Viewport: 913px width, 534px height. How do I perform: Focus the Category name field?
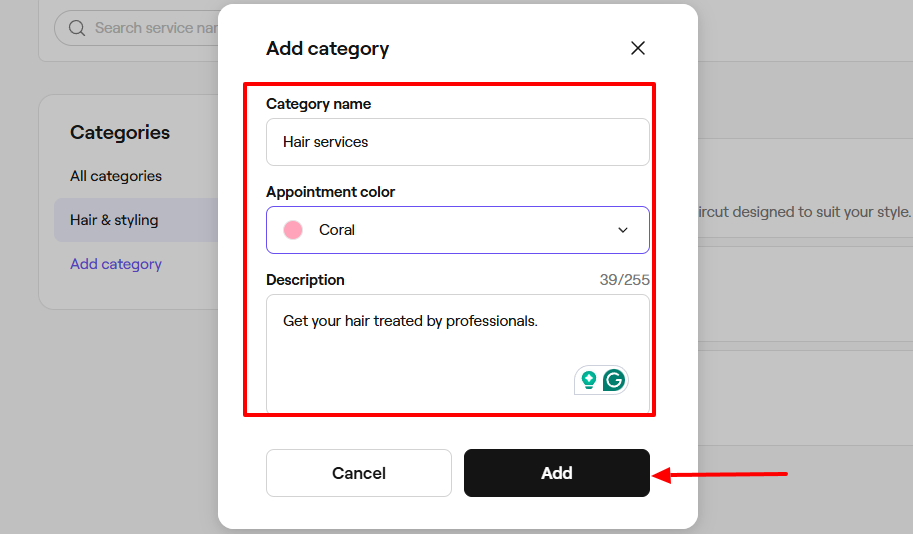457,142
